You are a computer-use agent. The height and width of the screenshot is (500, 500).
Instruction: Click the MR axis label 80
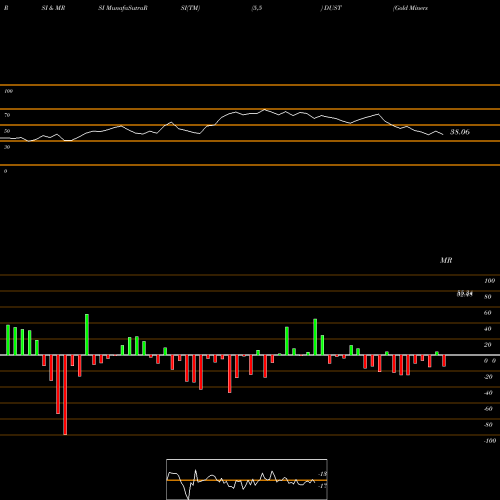488,297
